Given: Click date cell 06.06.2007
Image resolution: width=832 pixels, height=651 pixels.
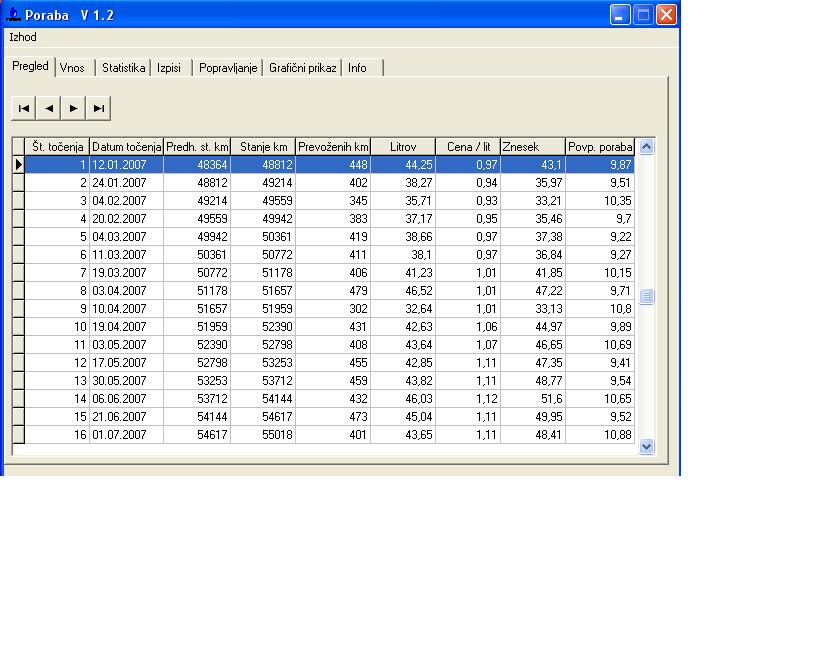Looking at the screenshot, I should pyautogui.click(x=126, y=399).
